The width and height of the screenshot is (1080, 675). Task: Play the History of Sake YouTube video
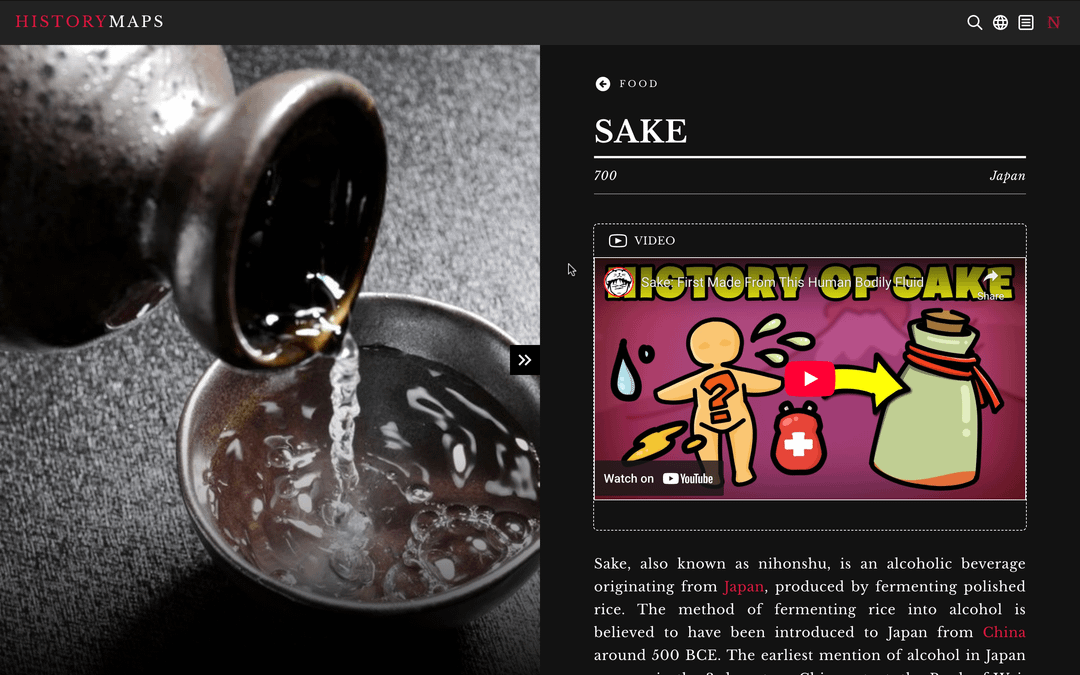tap(809, 379)
